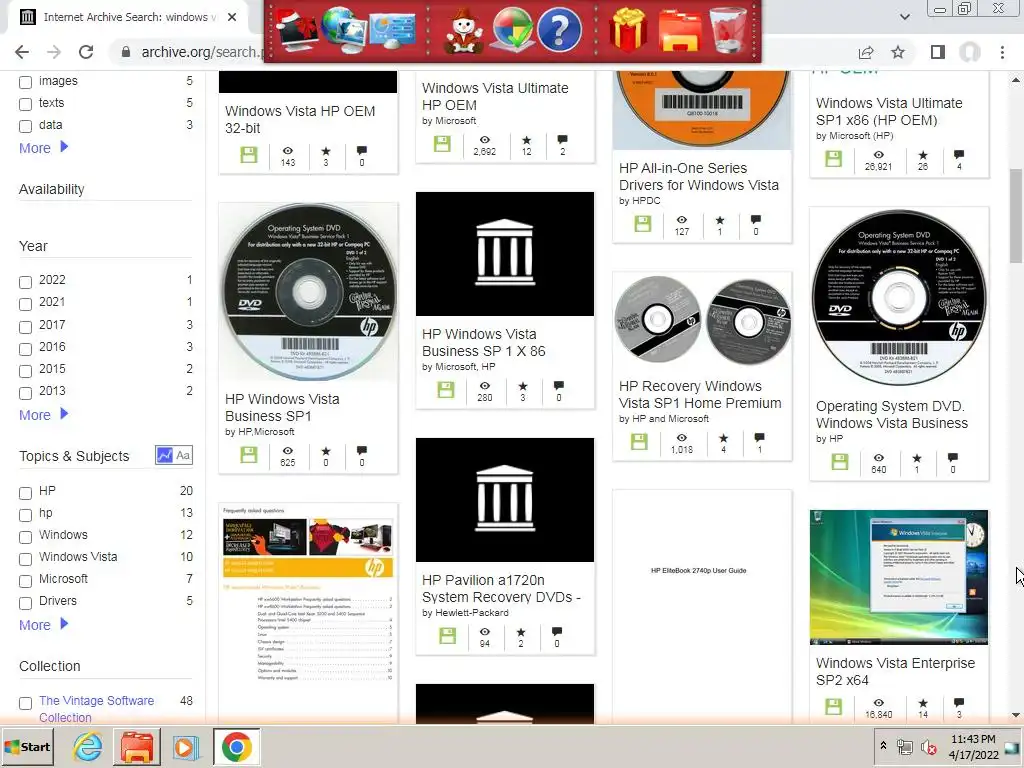The height and width of the screenshot is (768, 1024).
Task: Check The Vintage Software Collection filter
Action: click(25, 703)
